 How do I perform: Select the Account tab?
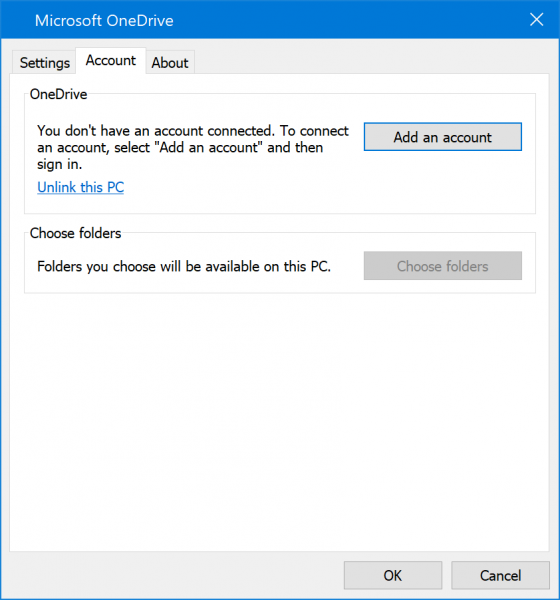[111, 60]
